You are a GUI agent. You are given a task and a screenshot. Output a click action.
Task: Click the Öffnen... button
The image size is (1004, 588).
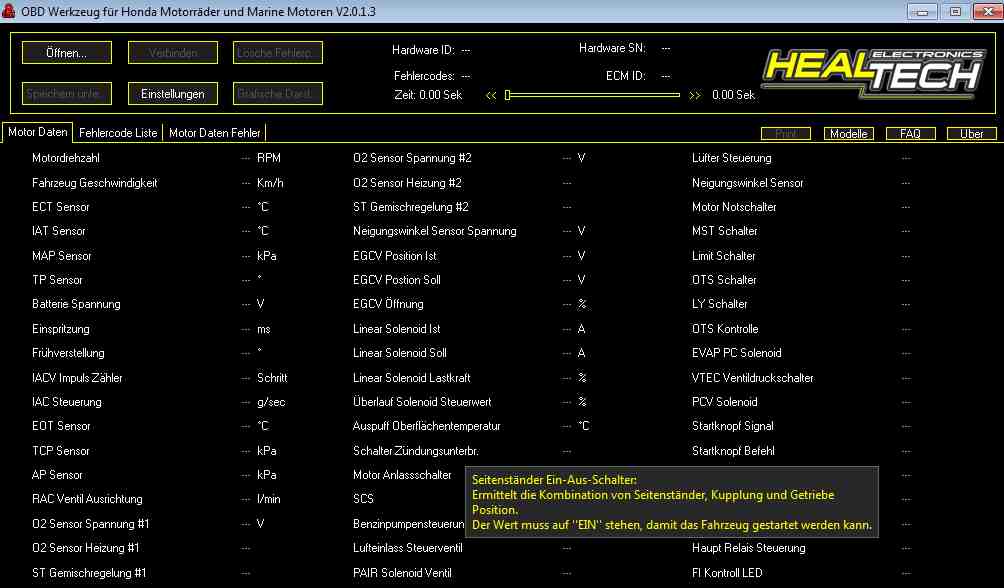(66, 52)
